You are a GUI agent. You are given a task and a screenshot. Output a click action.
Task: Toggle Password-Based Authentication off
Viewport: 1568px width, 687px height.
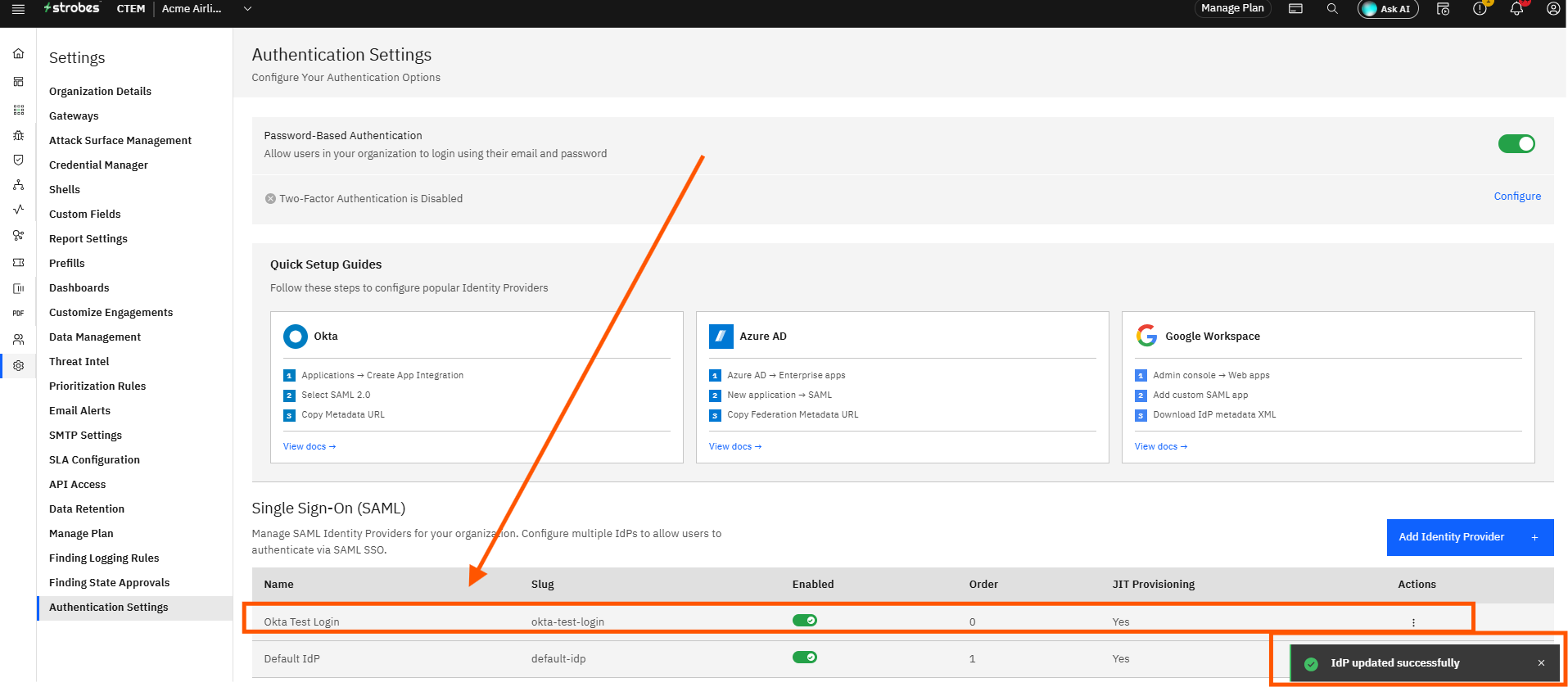coord(1516,144)
